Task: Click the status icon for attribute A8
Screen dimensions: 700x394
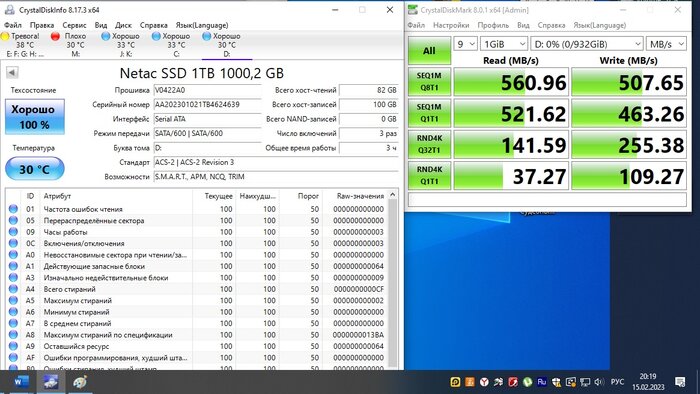Action: point(13,335)
